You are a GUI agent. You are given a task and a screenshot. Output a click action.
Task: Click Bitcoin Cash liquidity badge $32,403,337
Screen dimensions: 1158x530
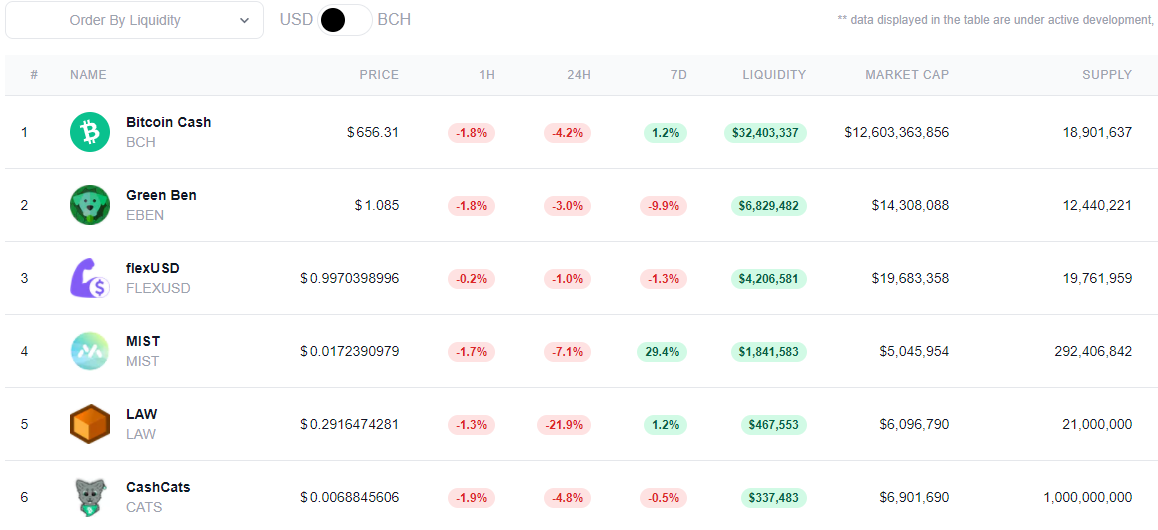tap(765, 133)
